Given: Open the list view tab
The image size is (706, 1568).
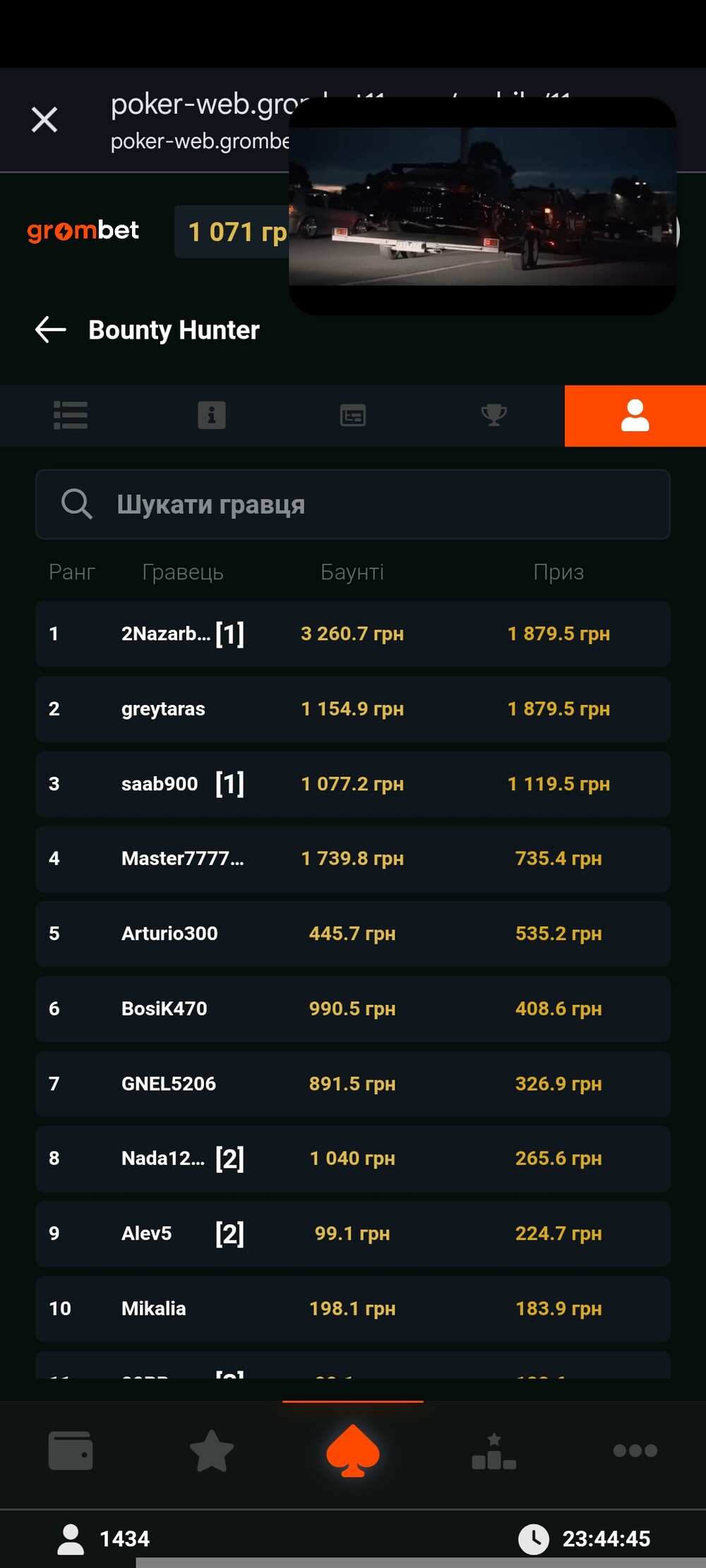Looking at the screenshot, I should pyautogui.click(x=71, y=416).
